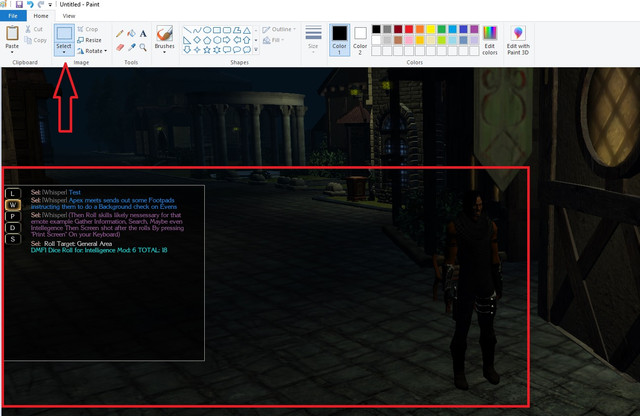The height and width of the screenshot is (416, 640).
Task: Pick the Oval shape
Action: [207, 30]
